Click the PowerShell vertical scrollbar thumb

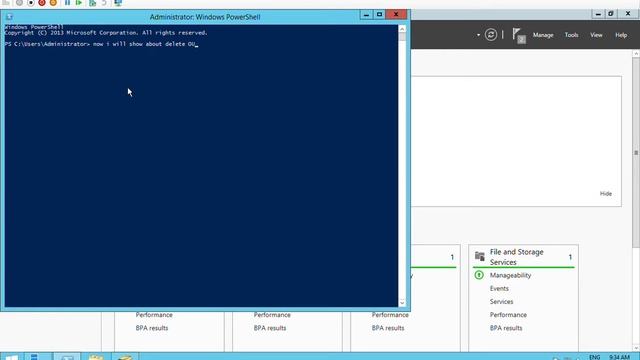pos(402,37)
